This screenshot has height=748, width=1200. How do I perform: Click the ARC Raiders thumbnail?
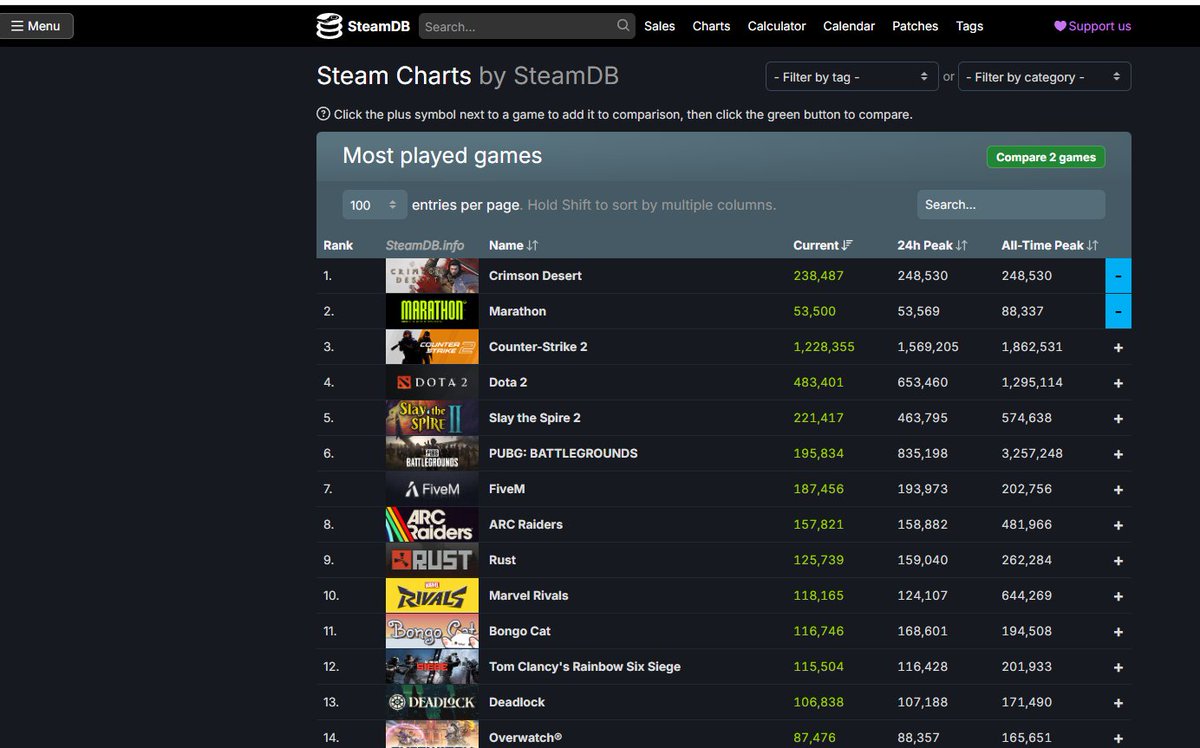432,524
